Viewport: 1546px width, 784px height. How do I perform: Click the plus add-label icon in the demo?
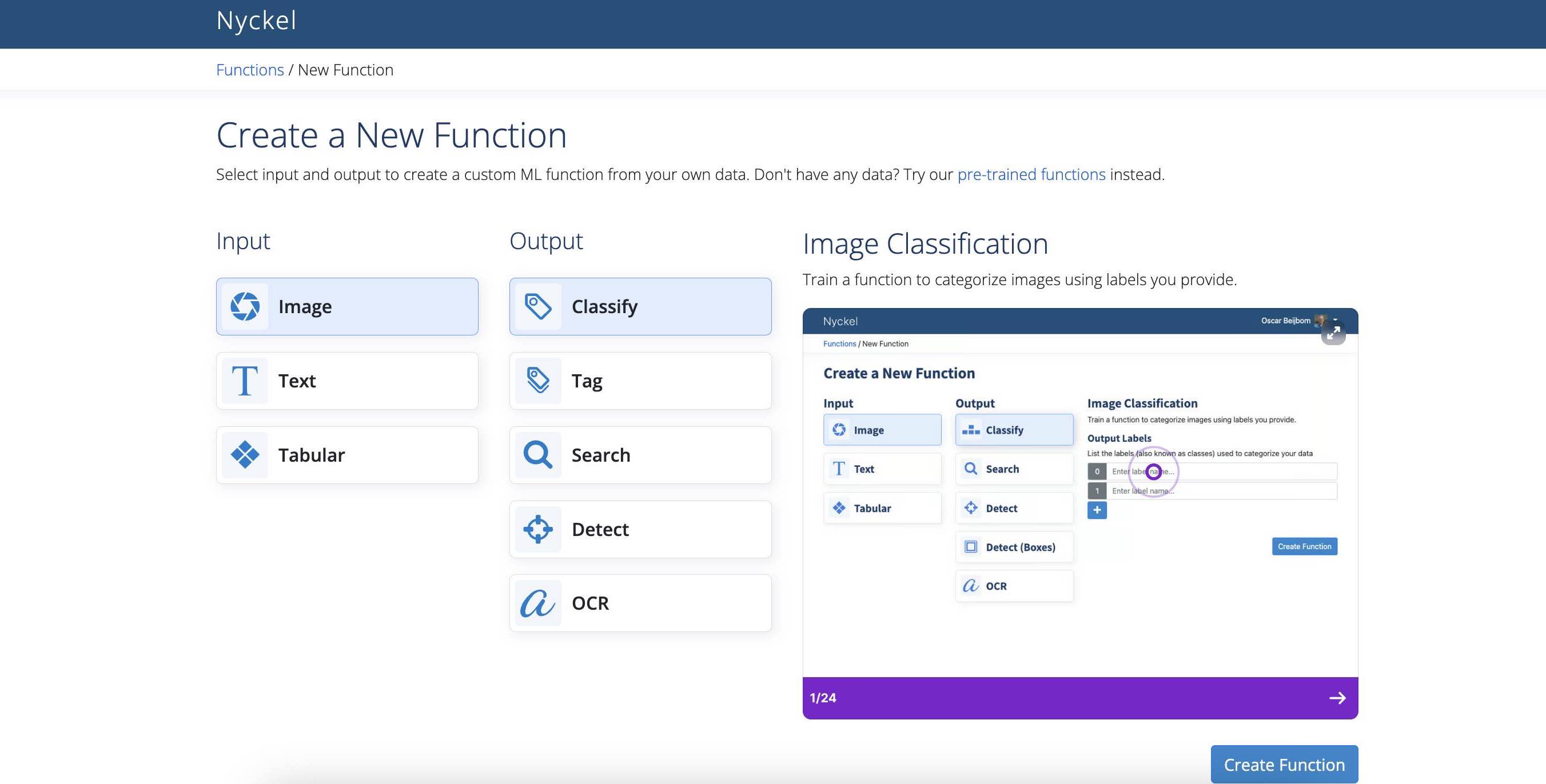pos(1097,510)
